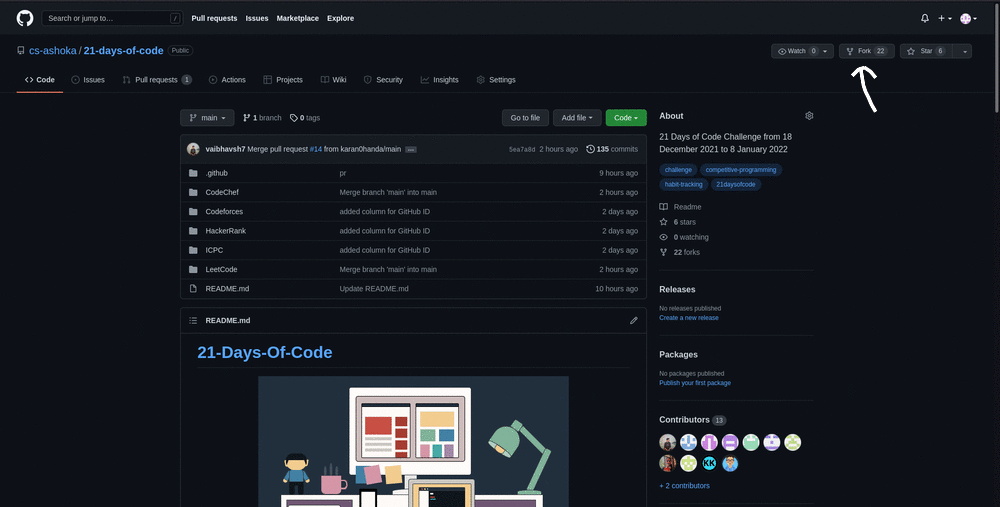Focus the Search or jump to field
The width and height of the screenshot is (1000, 507).
click(112, 18)
